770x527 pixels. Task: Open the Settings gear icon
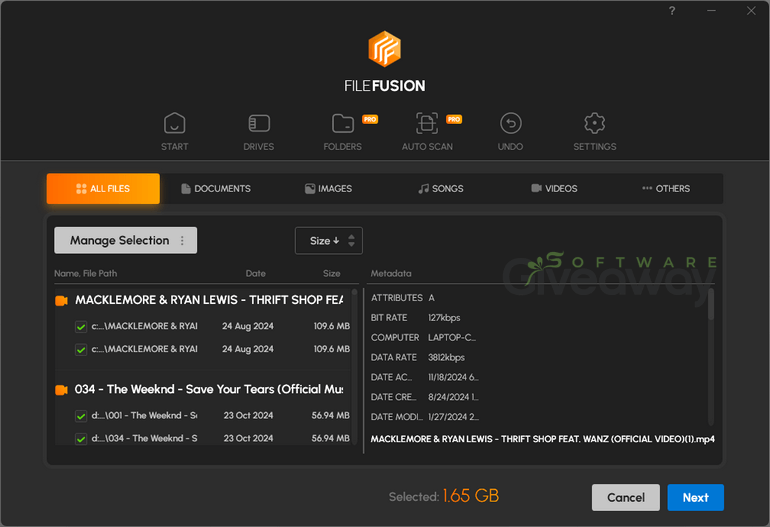click(x=594, y=124)
